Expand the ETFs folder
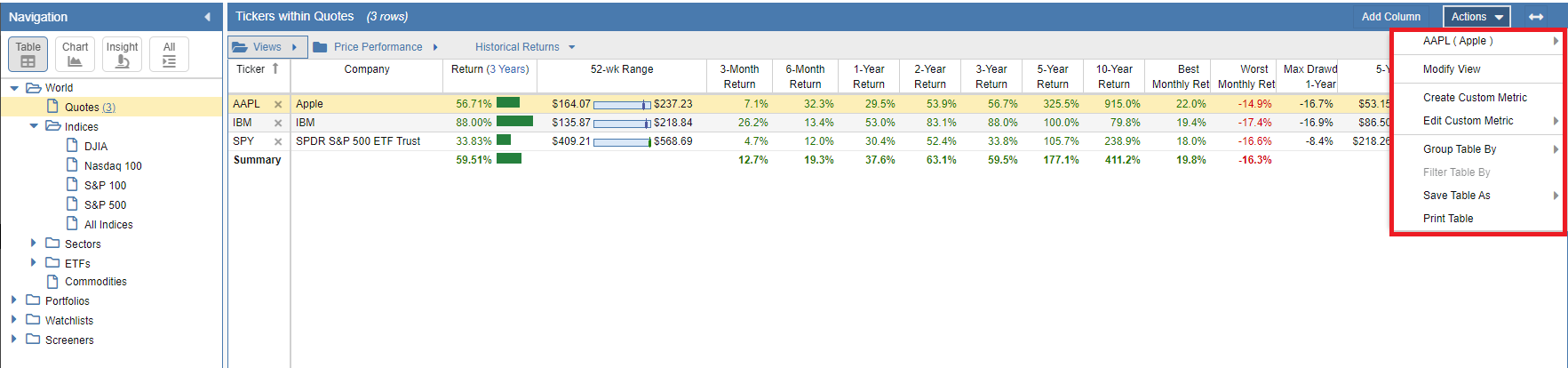 34,262
